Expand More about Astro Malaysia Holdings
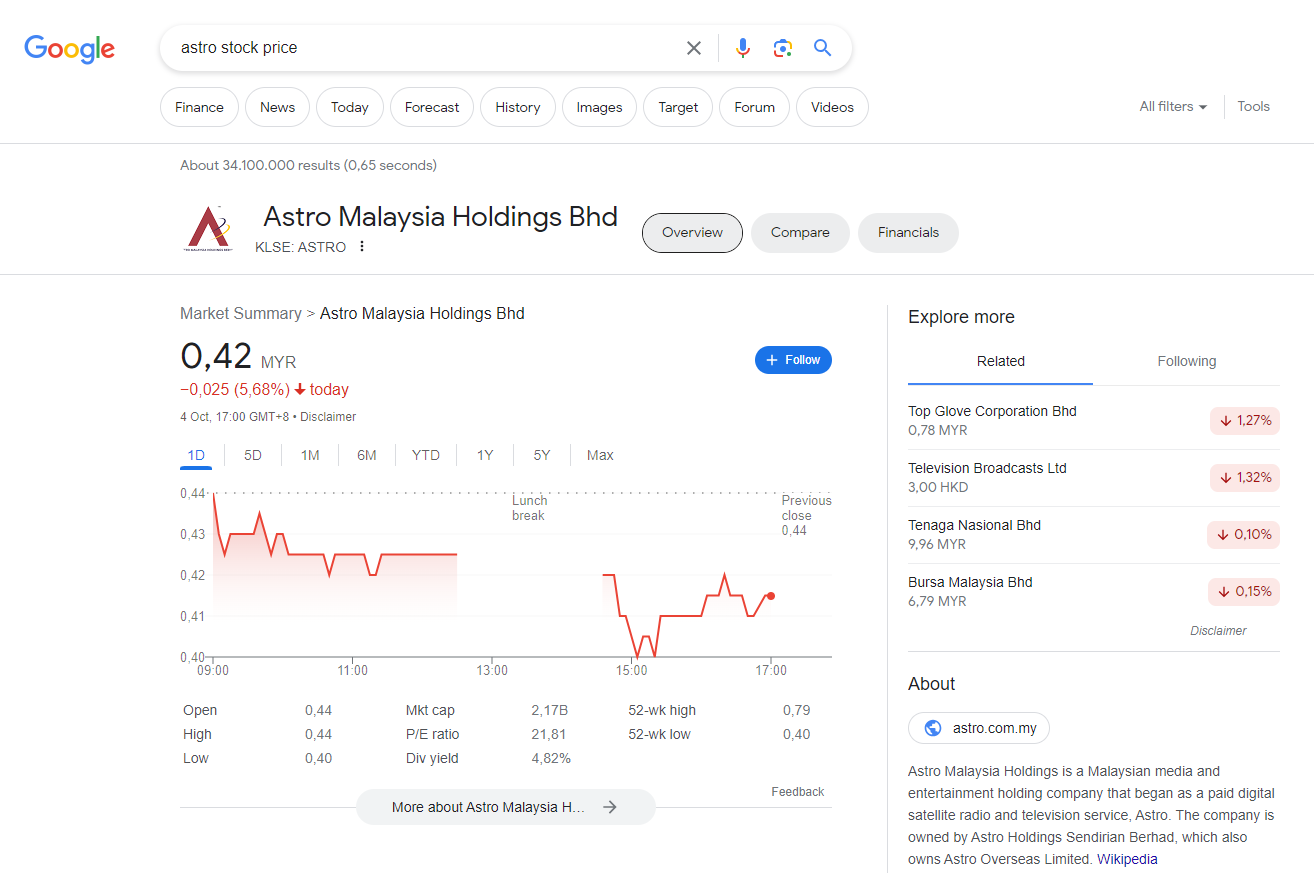This screenshot has height=873, width=1314. 505,807
